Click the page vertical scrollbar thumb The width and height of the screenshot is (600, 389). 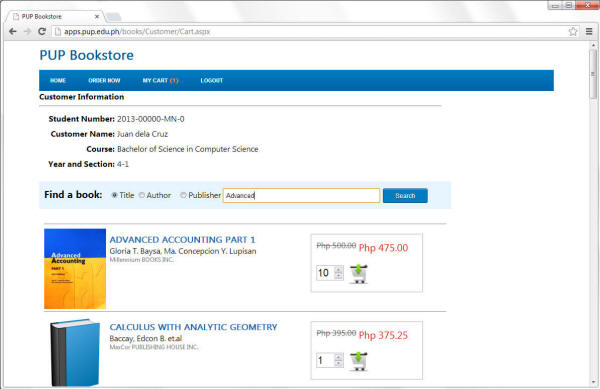click(593, 73)
